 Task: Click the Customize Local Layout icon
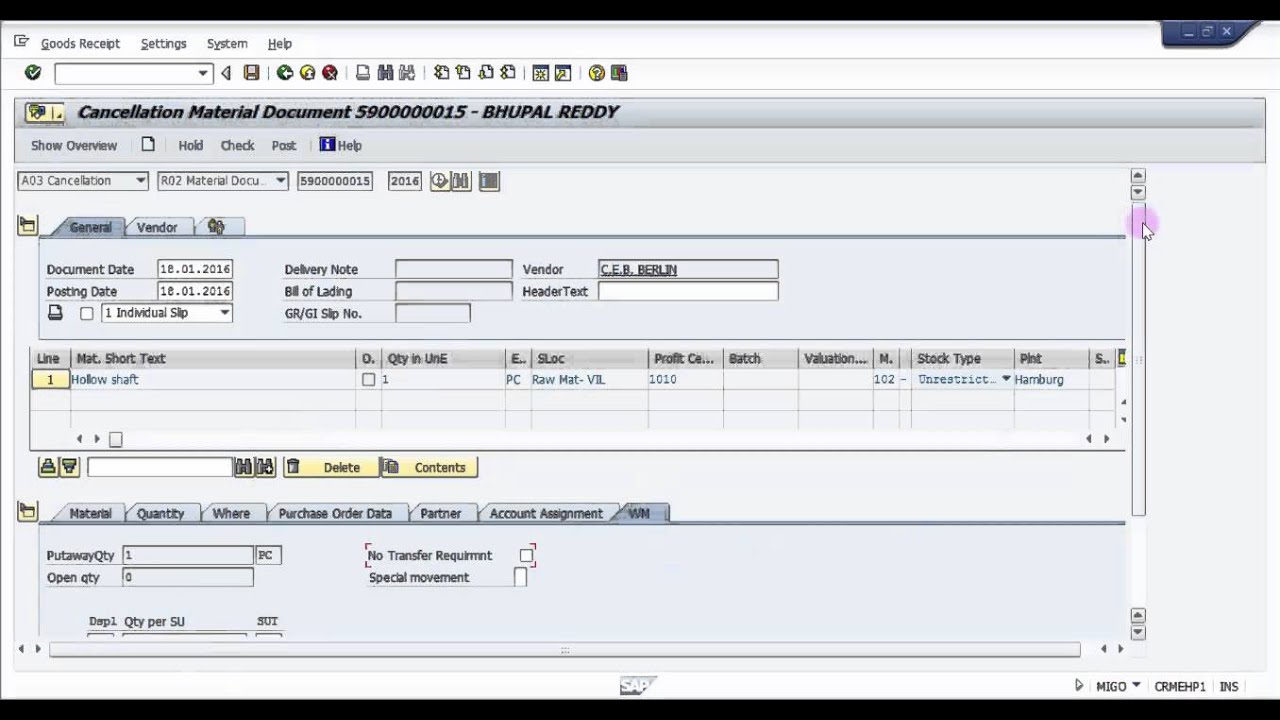[619, 73]
